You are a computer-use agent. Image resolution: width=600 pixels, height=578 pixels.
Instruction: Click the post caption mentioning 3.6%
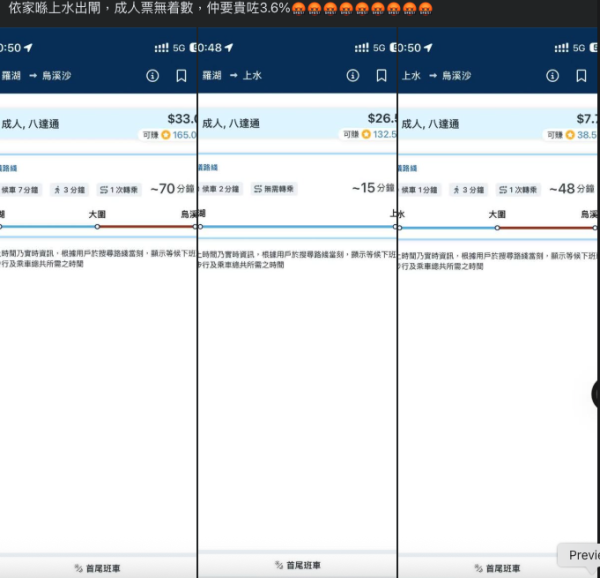[220, 8]
